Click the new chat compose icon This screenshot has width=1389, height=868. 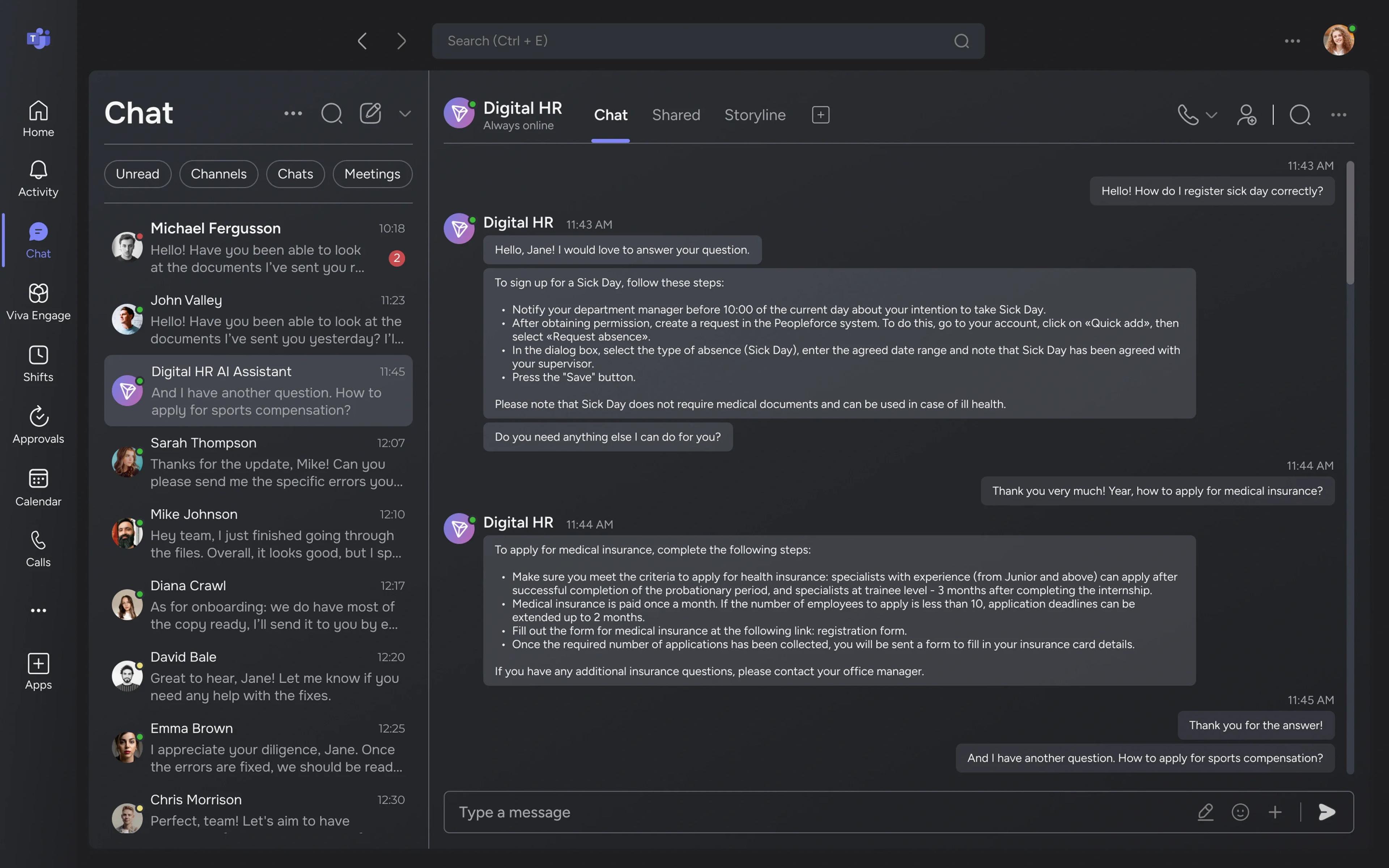point(370,113)
